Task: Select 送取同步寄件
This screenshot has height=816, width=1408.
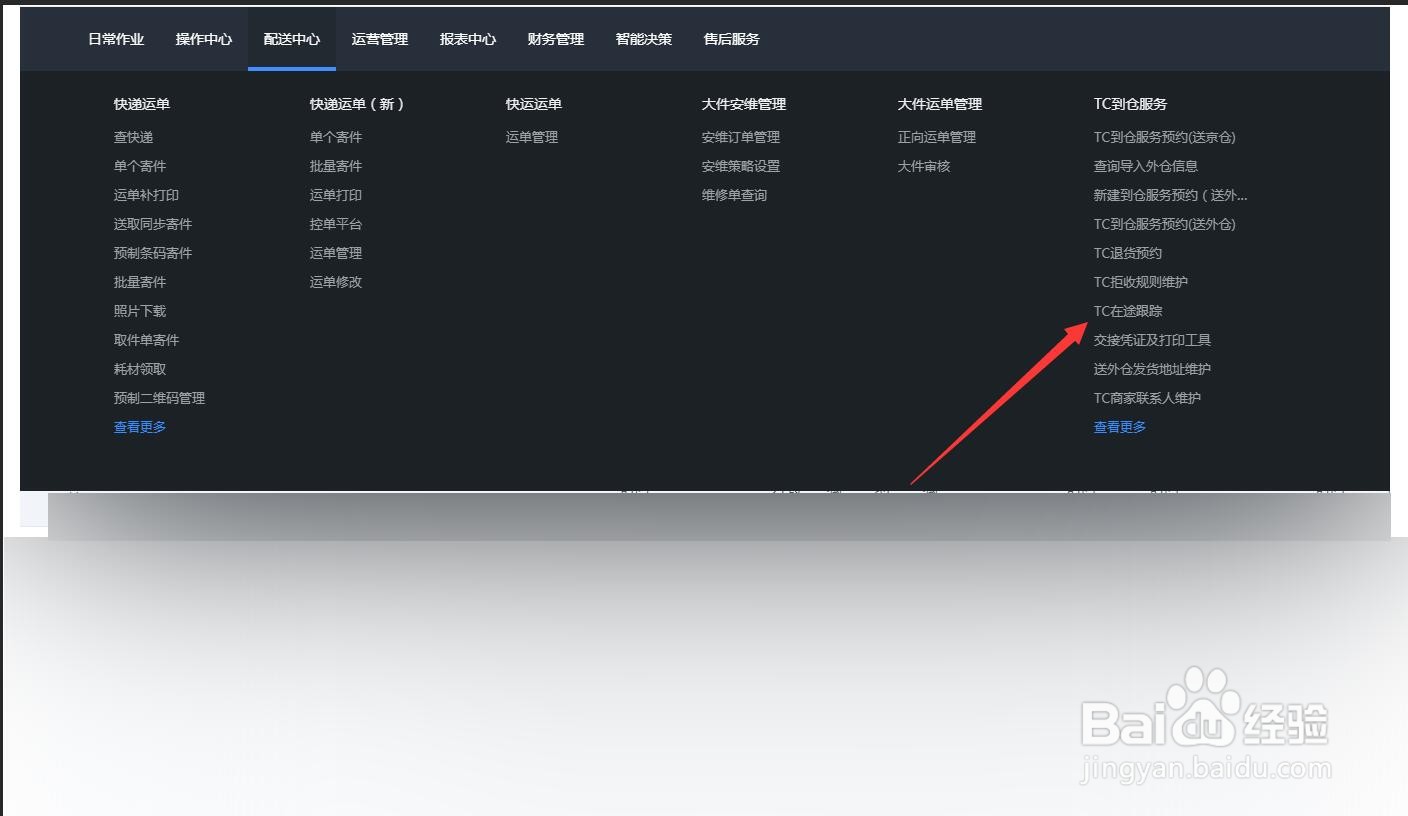Action: [153, 224]
